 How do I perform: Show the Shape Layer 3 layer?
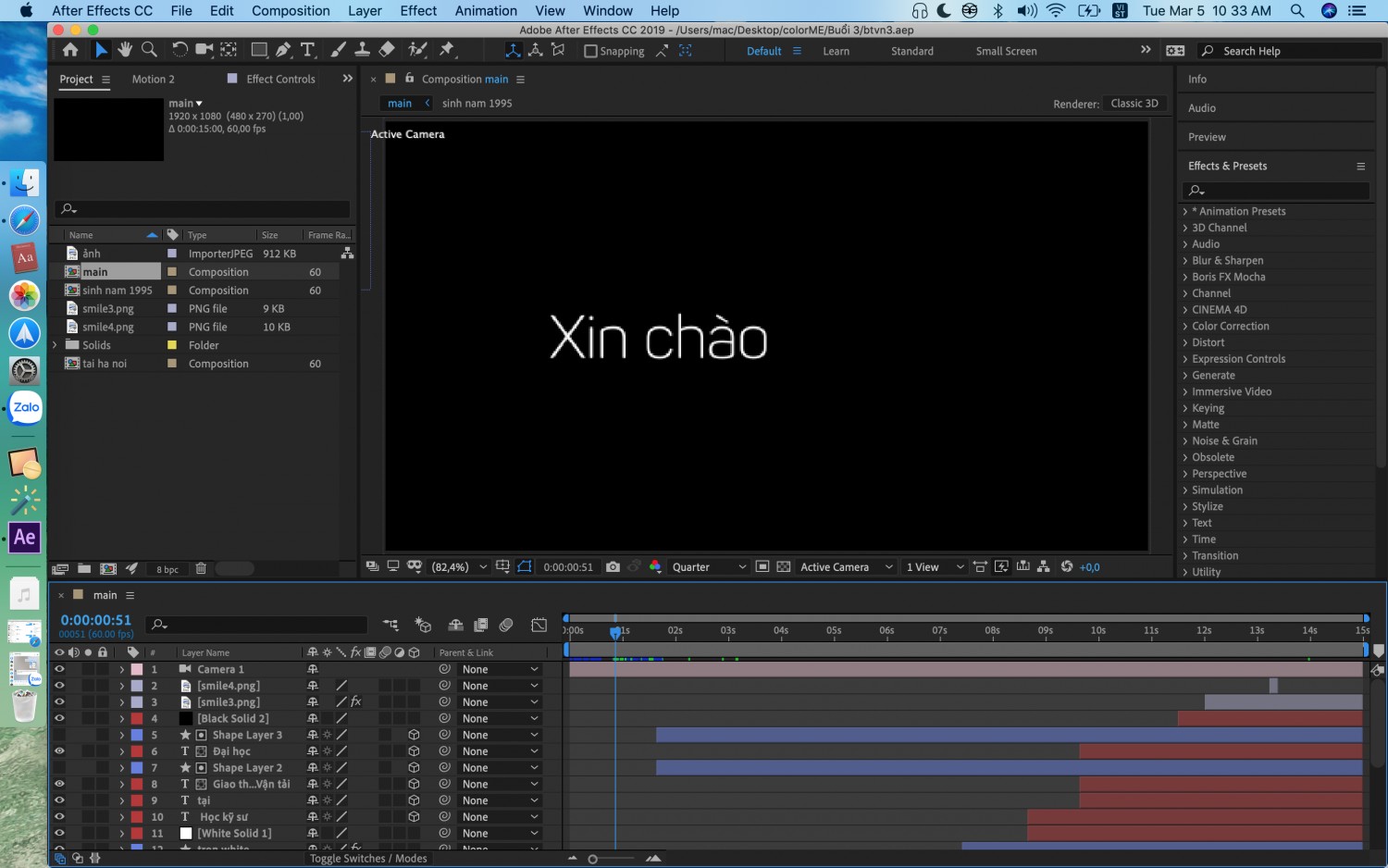[59, 735]
